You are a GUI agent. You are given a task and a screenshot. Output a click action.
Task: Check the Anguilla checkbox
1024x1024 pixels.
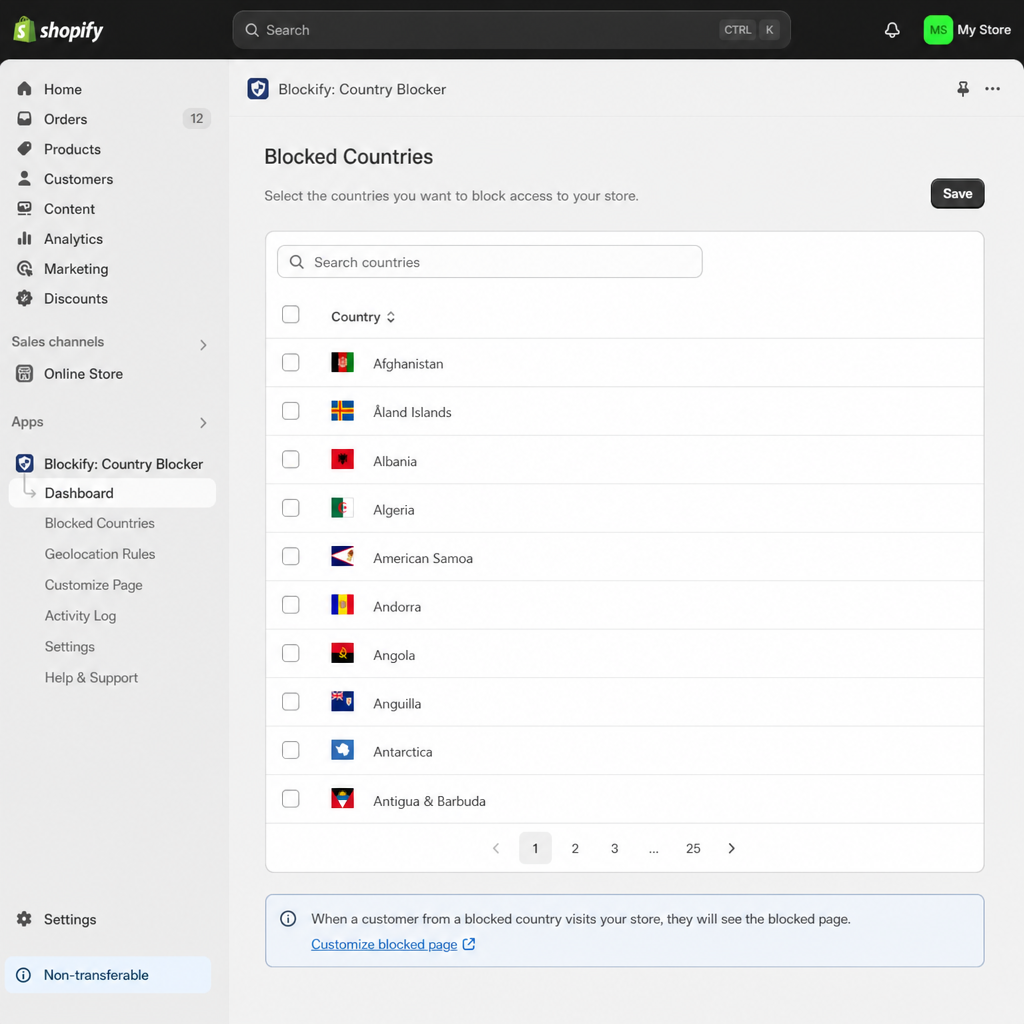tap(291, 701)
